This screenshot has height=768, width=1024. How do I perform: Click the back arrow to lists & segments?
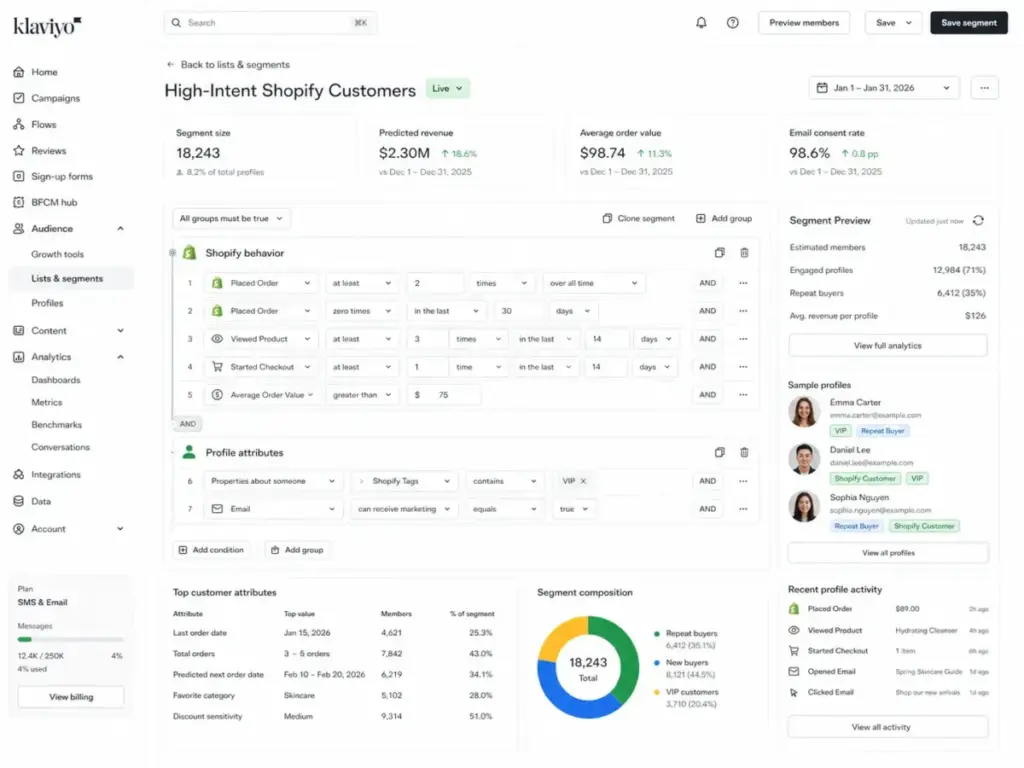click(170, 65)
